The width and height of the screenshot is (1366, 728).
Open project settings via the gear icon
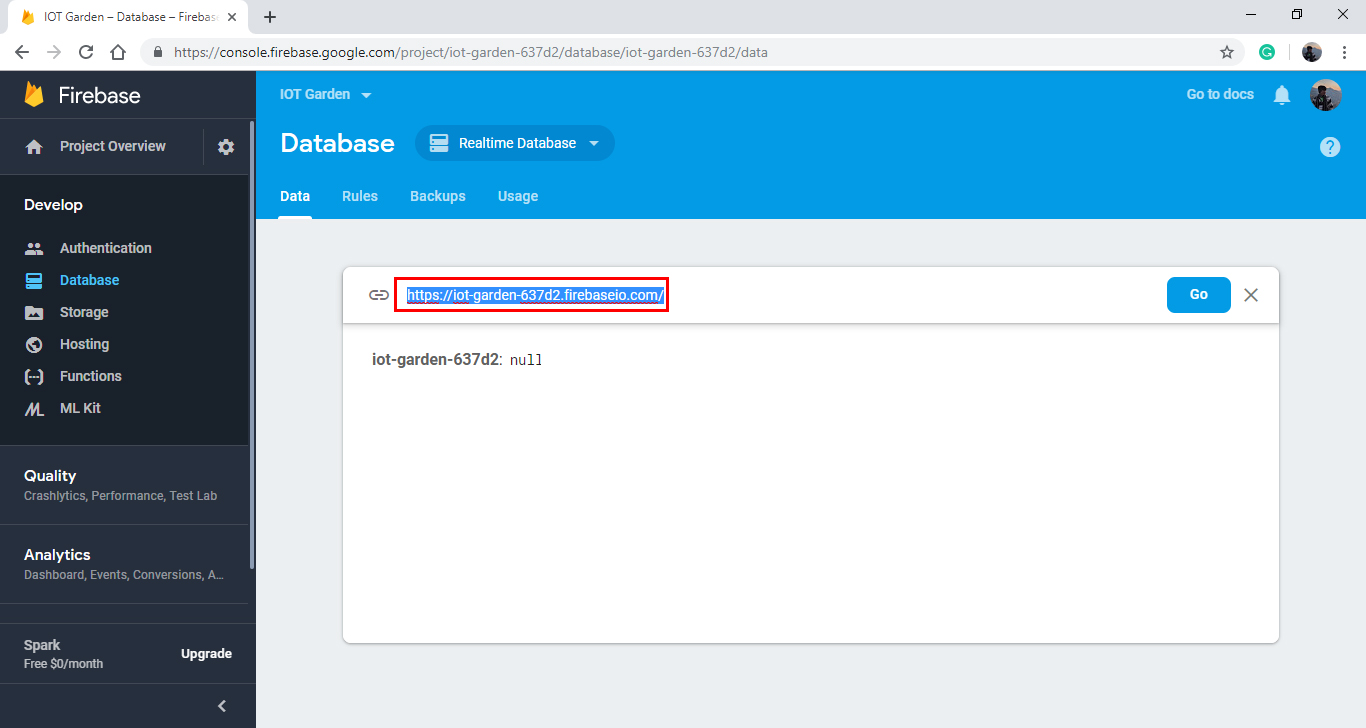(226, 146)
